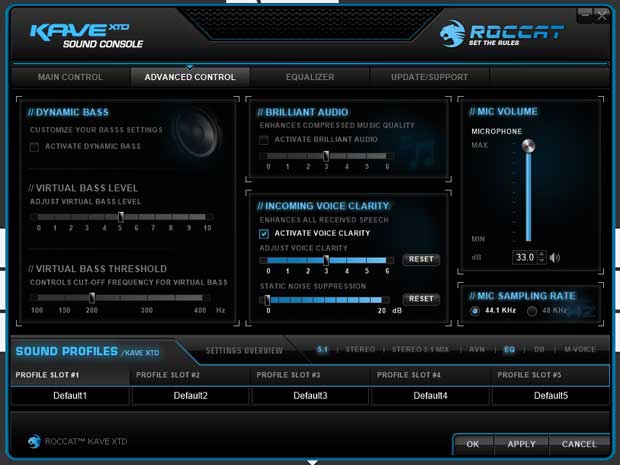
Task: Select Profile Slot #3 tab
Action: coord(311,375)
